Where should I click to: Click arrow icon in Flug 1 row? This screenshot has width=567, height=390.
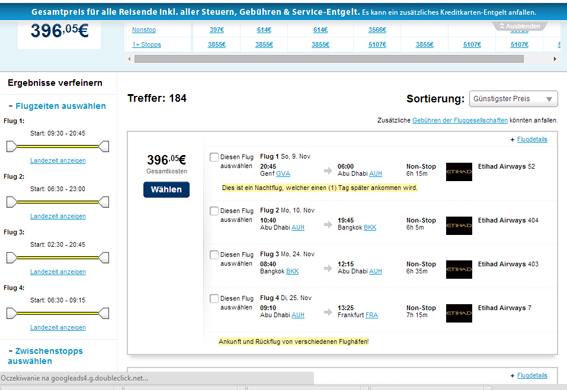click(x=328, y=171)
